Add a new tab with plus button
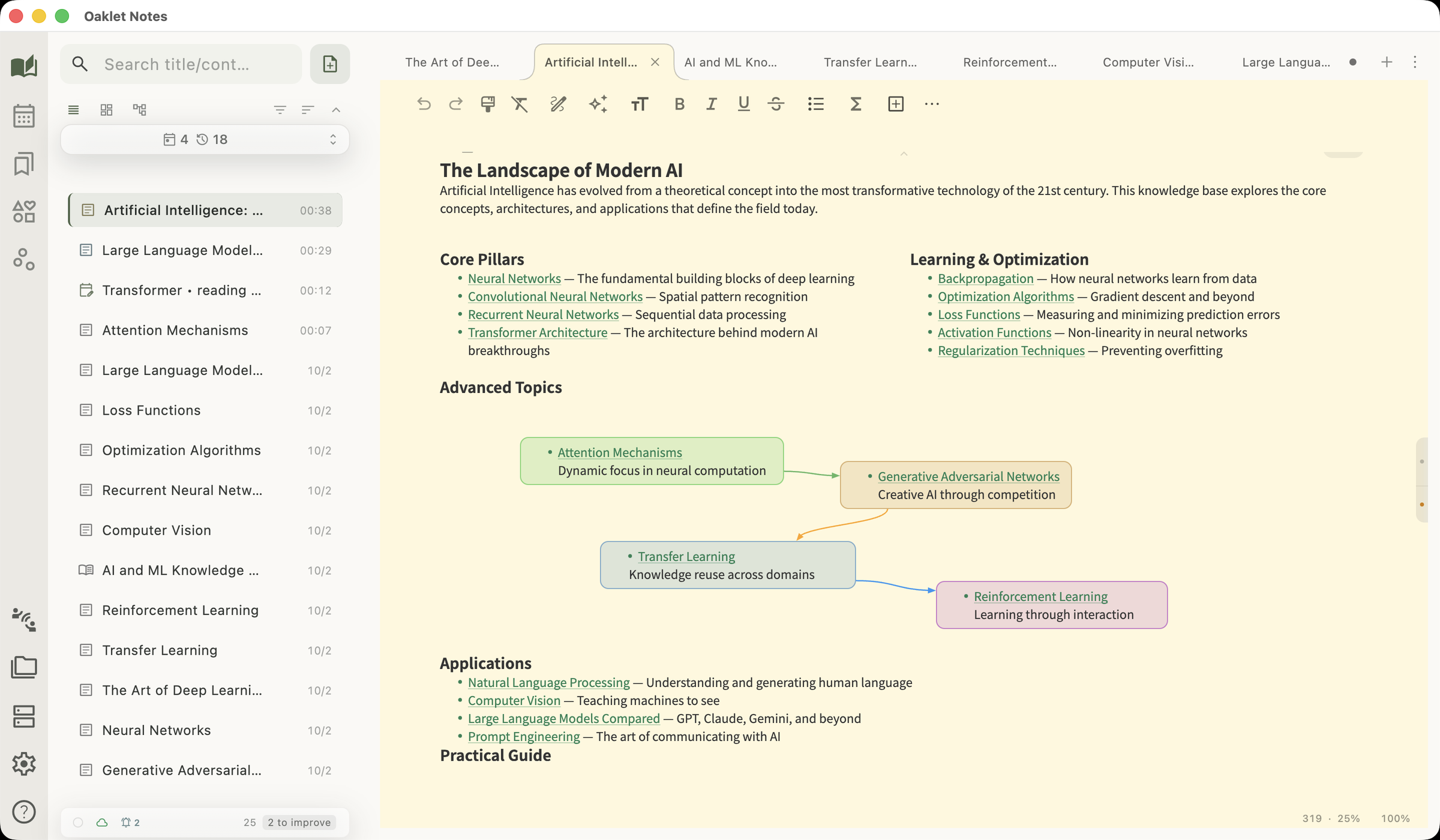This screenshot has height=840, width=1440. pos(1387,62)
